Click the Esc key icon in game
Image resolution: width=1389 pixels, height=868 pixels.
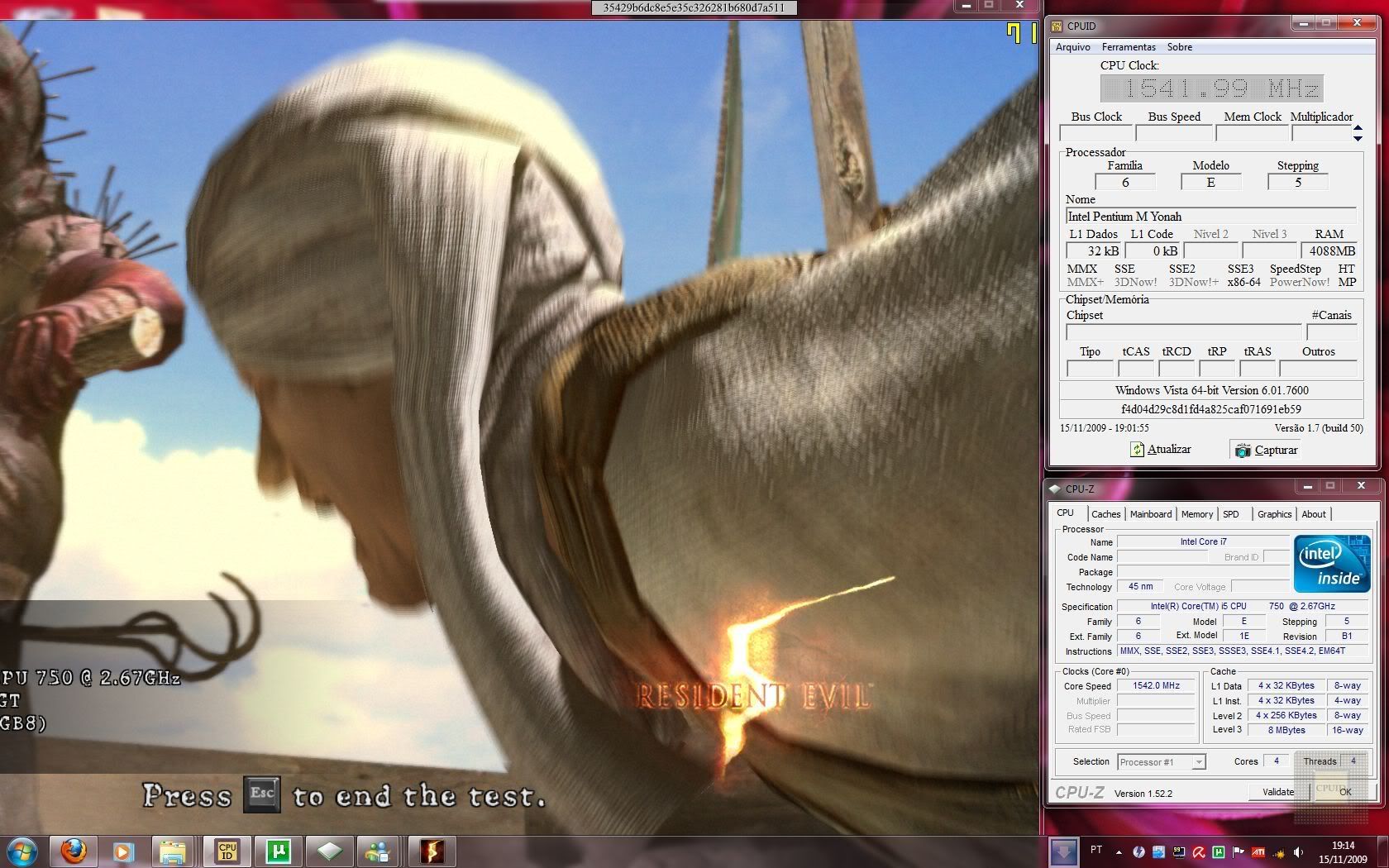pyautogui.click(x=262, y=794)
